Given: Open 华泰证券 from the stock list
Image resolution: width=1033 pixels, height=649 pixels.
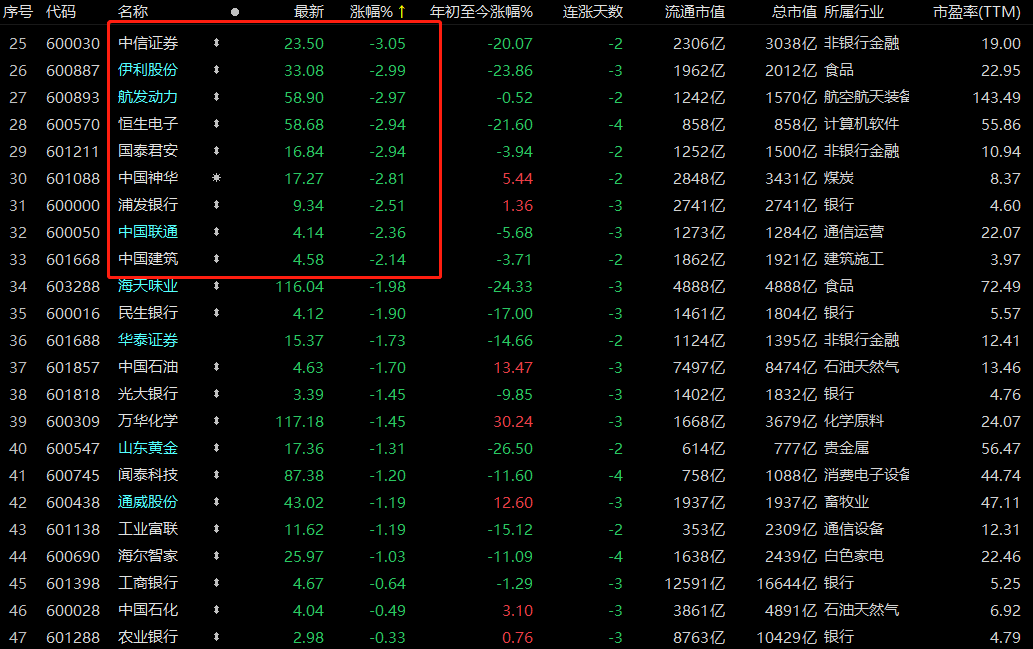Looking at the screenshot, I should click(148, 340).
